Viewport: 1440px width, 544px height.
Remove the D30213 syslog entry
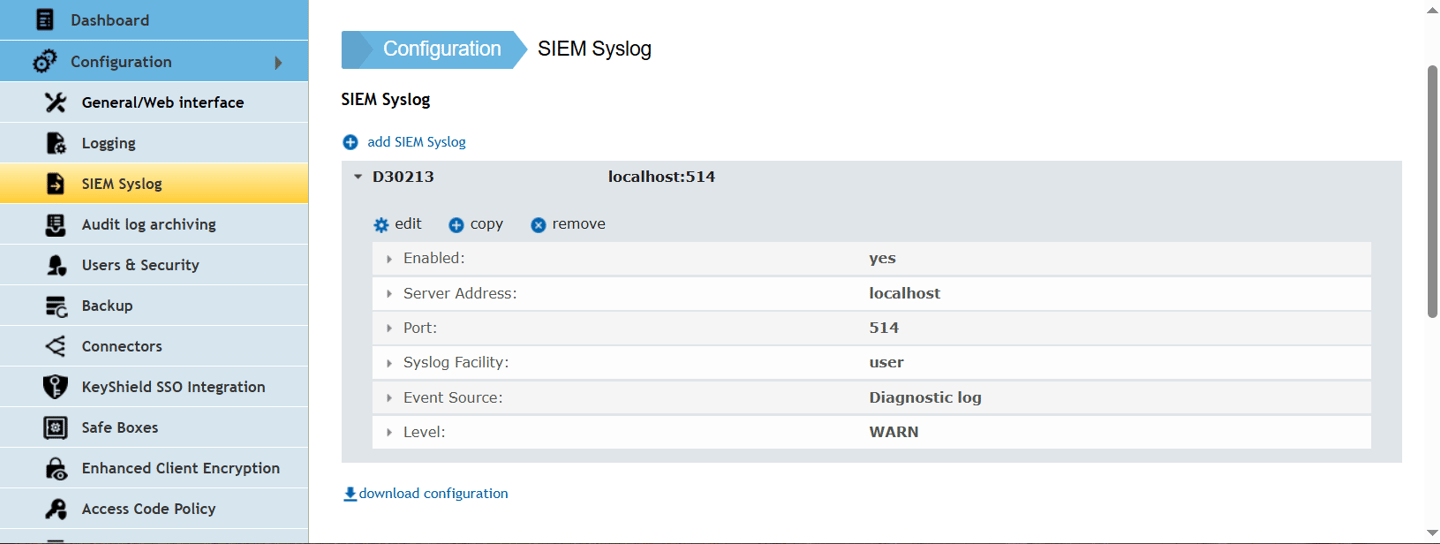tap(568, 224)
